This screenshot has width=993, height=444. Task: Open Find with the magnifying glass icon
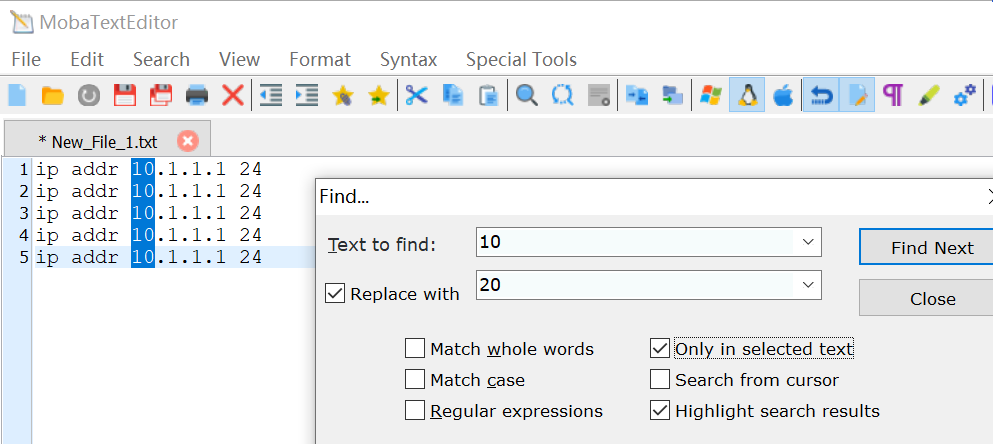526,96
